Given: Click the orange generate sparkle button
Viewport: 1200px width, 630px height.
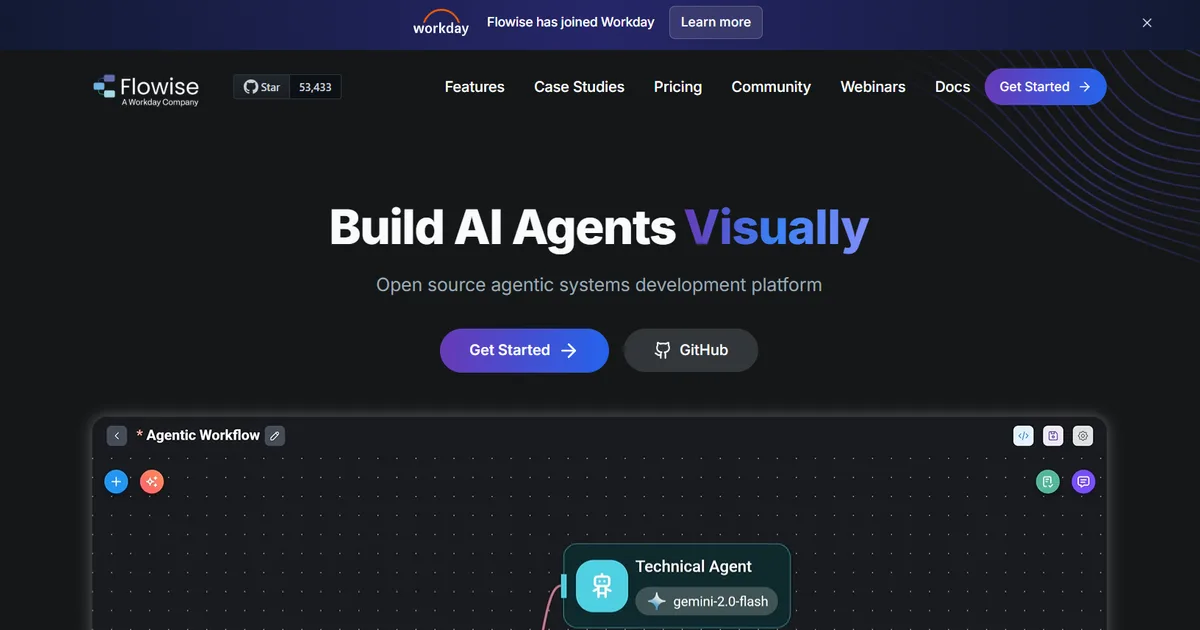Looking at the screenshot, I should [x=152, y=482].
